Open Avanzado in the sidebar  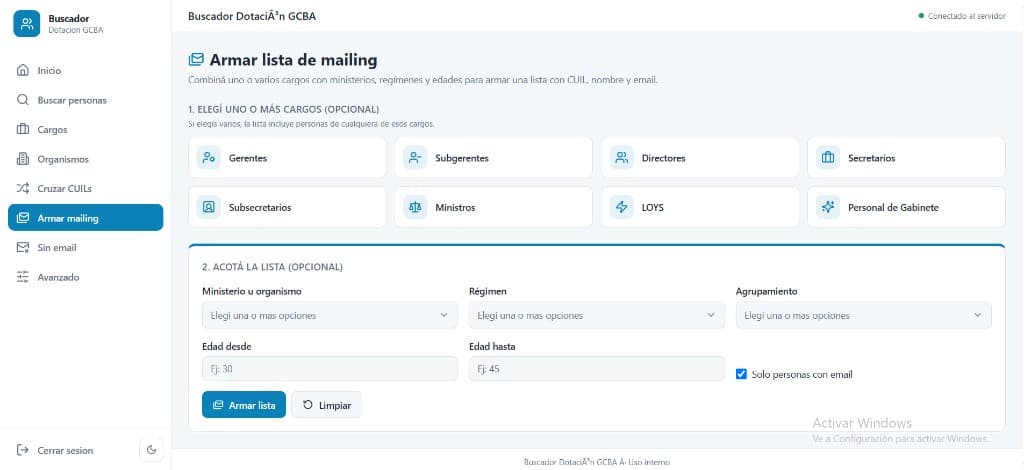pos(86,277)
